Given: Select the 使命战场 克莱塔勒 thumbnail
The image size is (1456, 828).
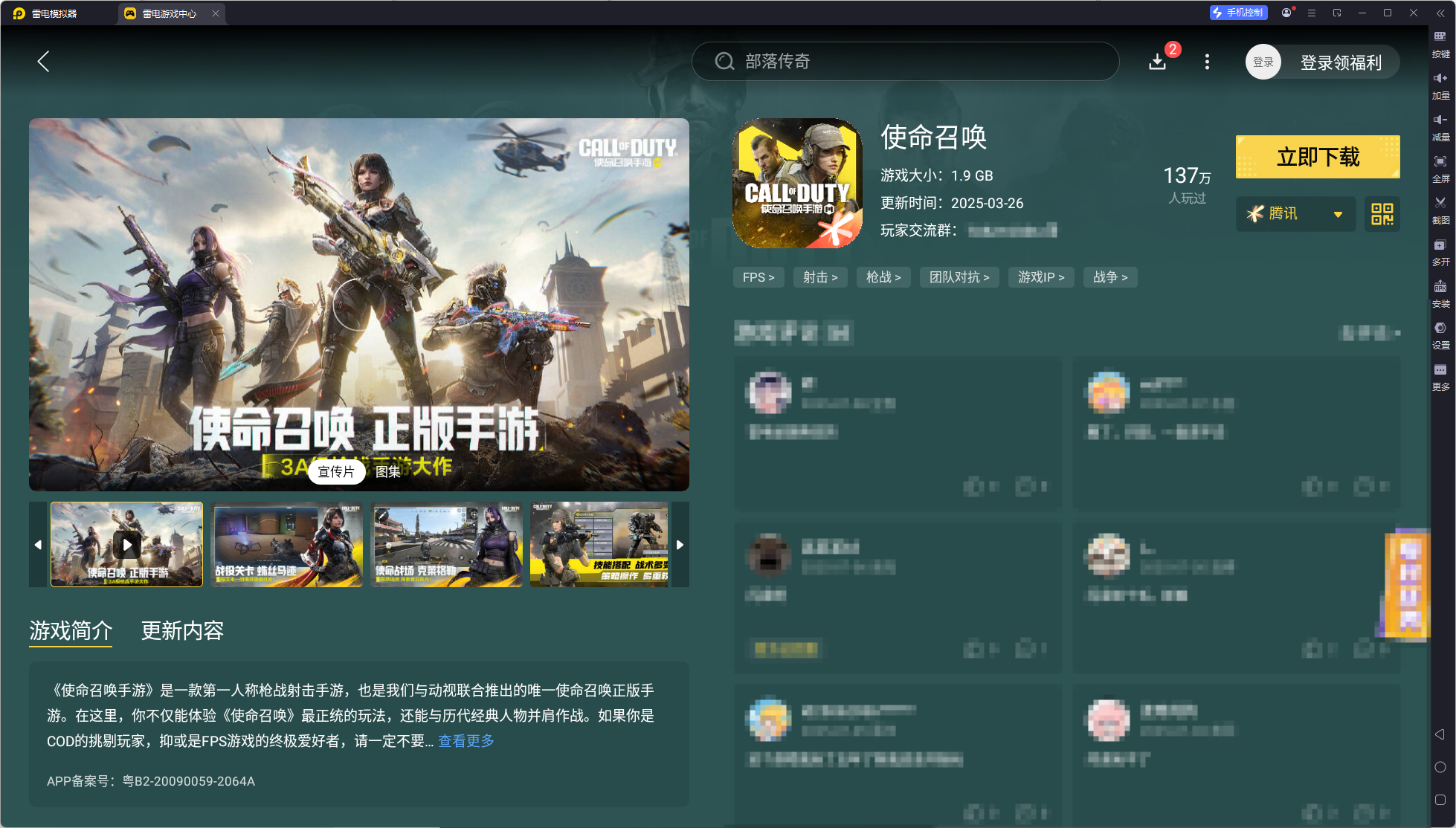Looking at the screenshot, I should click(446, 544).
